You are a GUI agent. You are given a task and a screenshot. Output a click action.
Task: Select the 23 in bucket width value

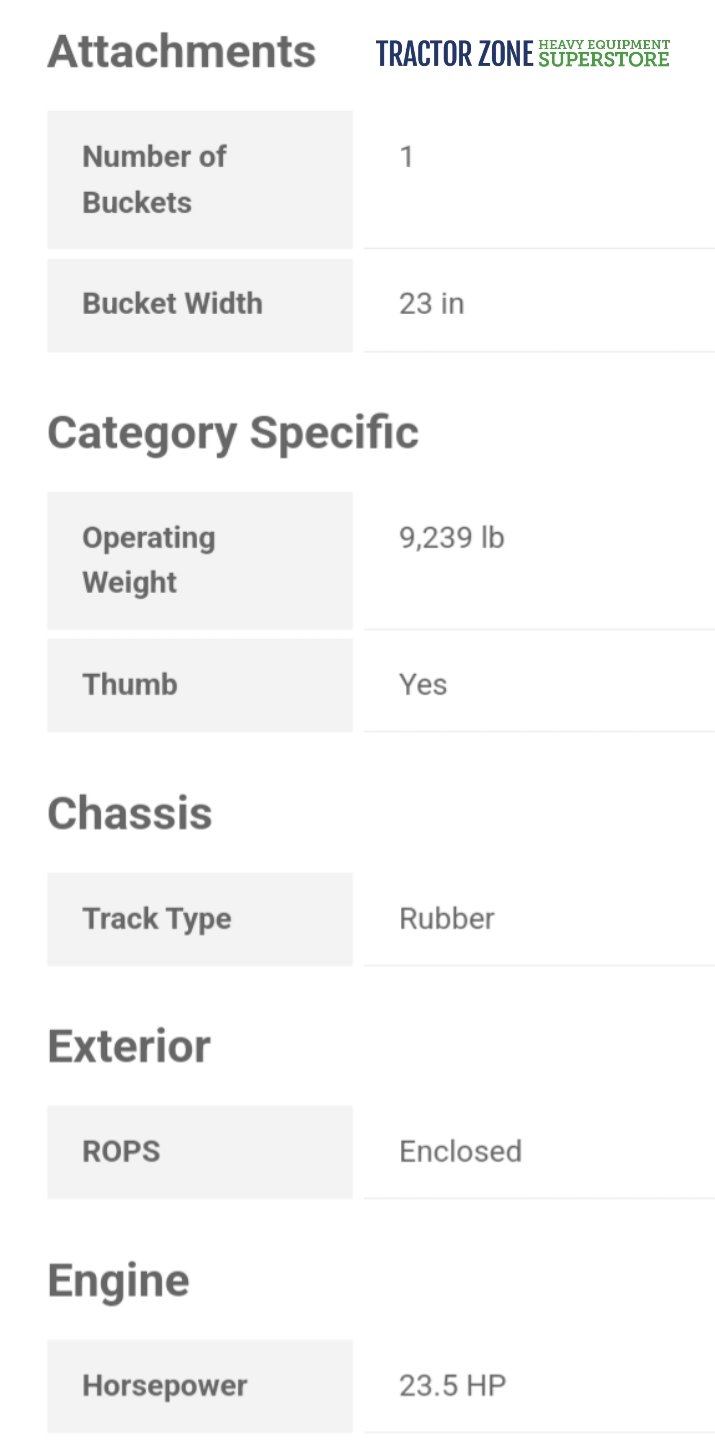(x=432, y=304)
